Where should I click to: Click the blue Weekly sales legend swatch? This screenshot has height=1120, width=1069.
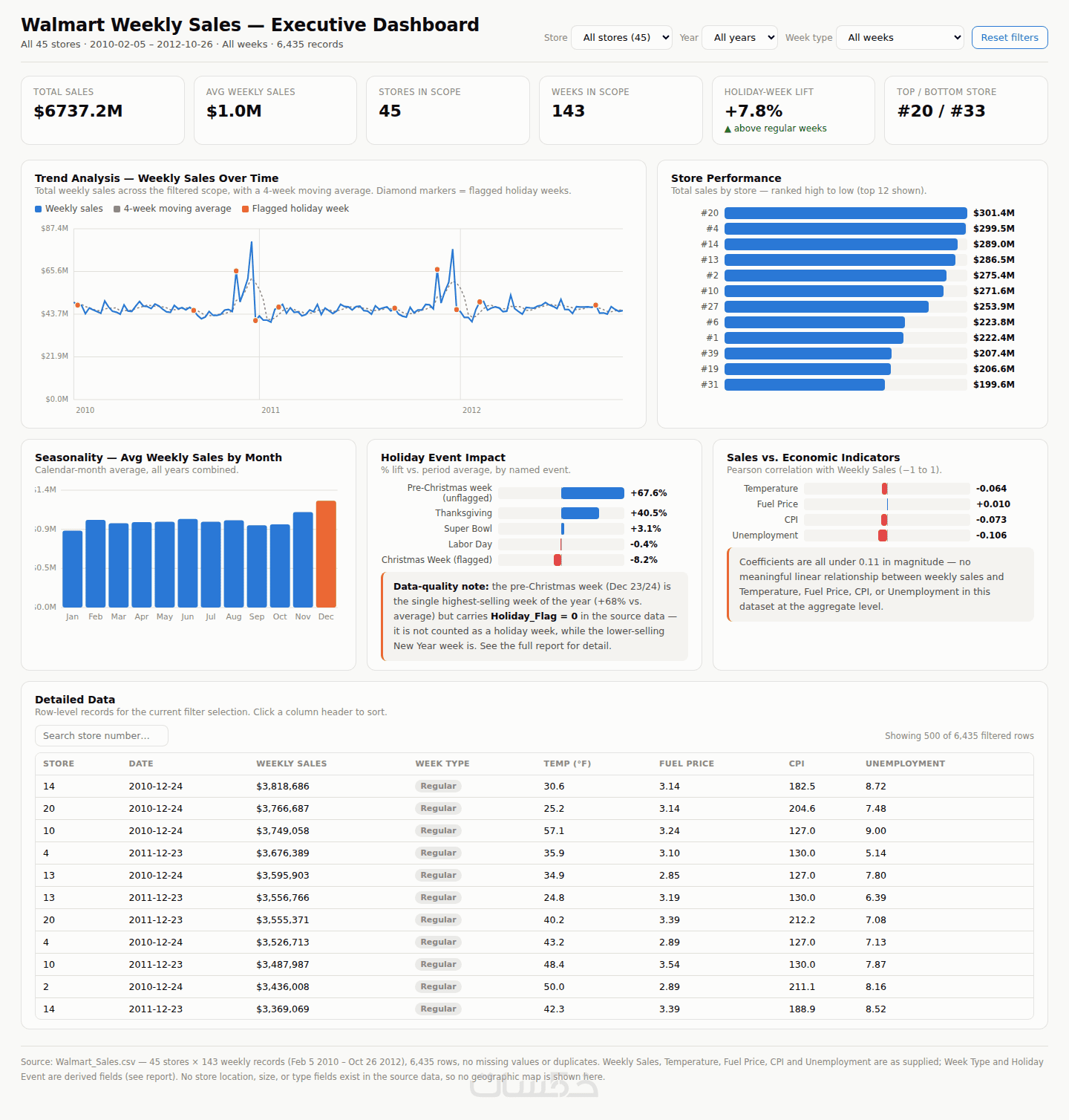39,209
